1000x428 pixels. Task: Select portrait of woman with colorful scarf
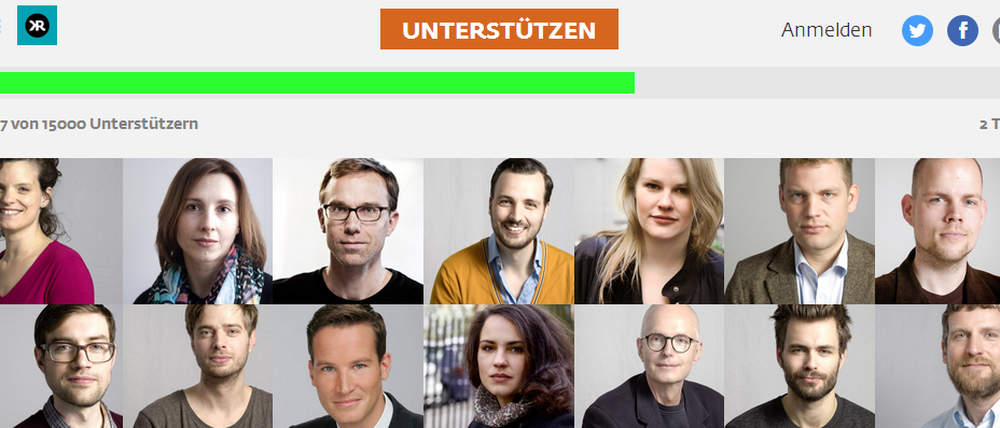pos(198,231)
